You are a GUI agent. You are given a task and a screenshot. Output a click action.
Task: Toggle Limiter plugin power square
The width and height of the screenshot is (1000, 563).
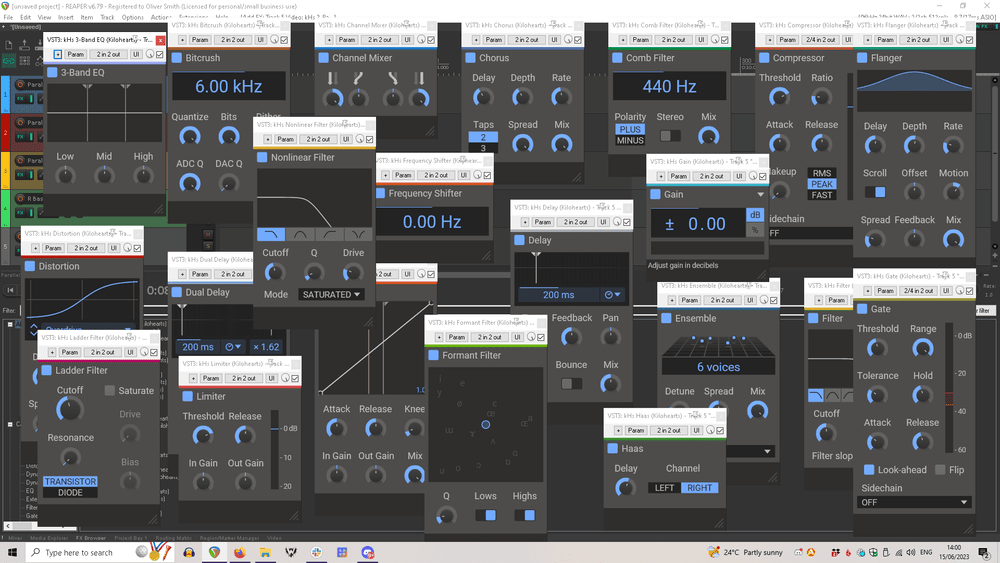(x=188, y=396)
